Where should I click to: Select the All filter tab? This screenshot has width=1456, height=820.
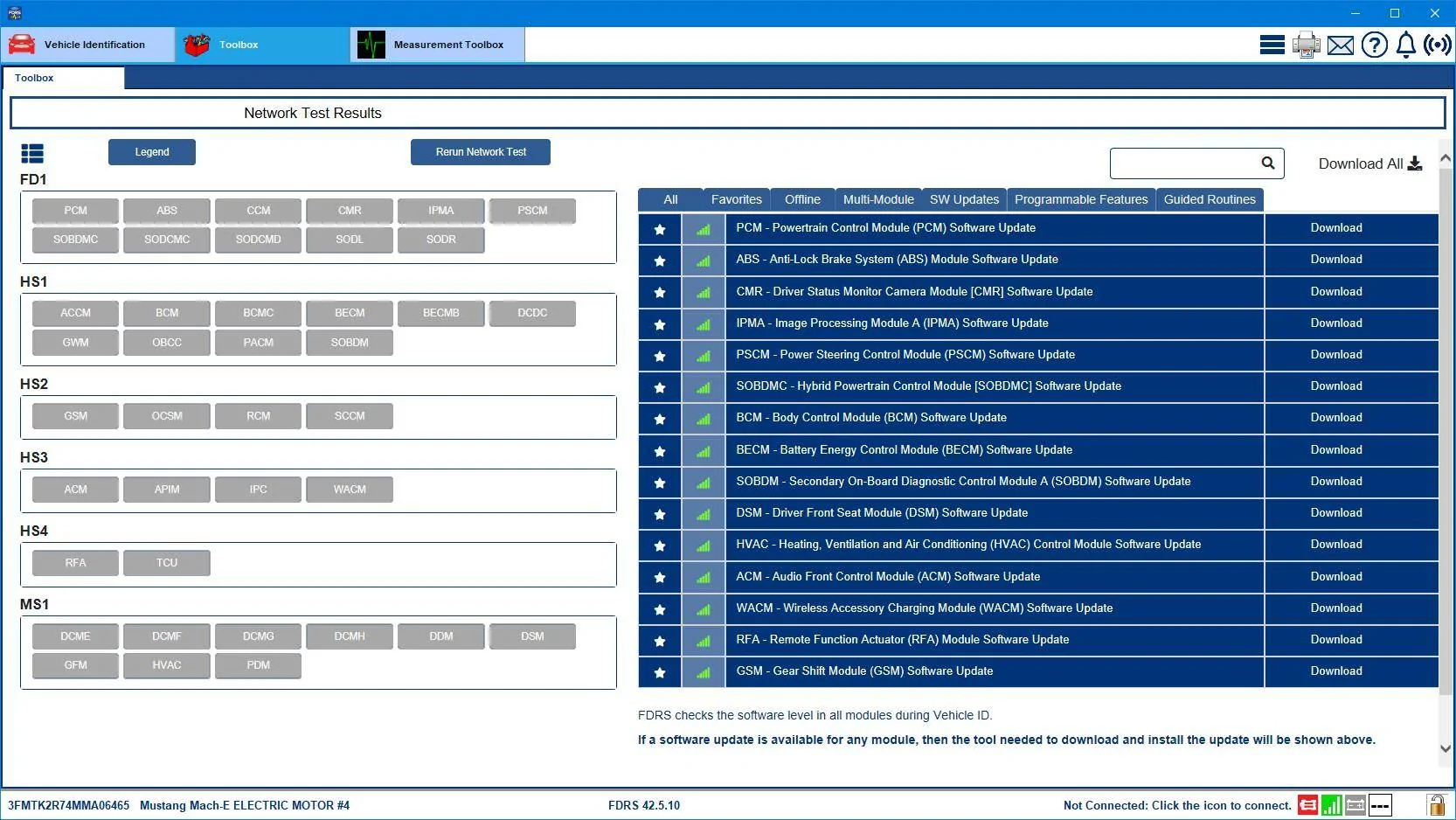coord(670,199)
